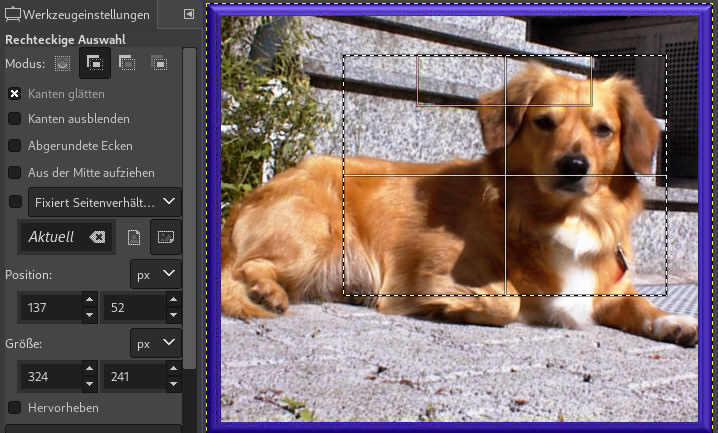Viewport: 718px width, 433px height.
Task: Click the selection width field showing 324
Action: (x=48, y=377)
